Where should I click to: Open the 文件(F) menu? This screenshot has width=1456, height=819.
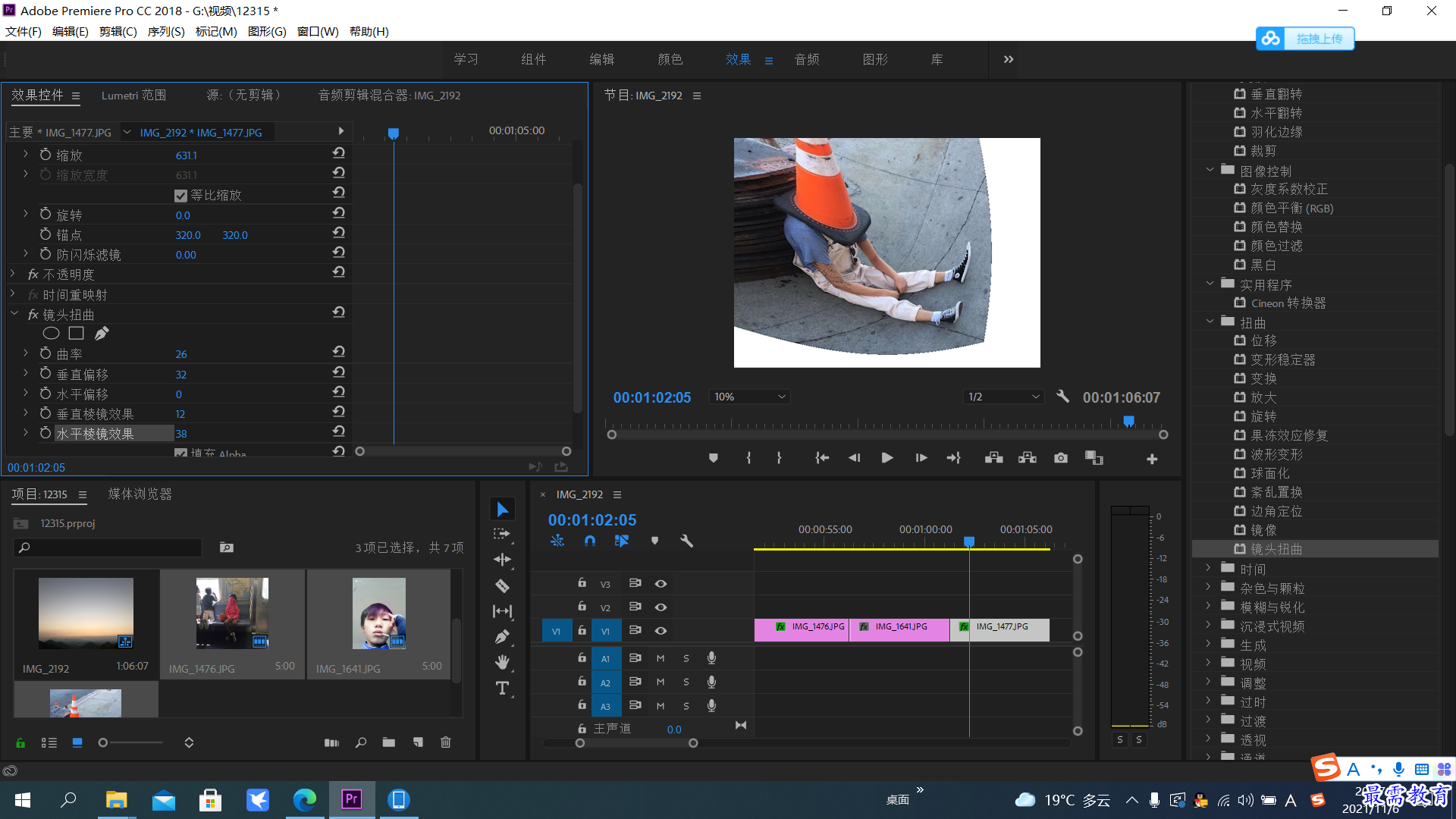[24, 31]
